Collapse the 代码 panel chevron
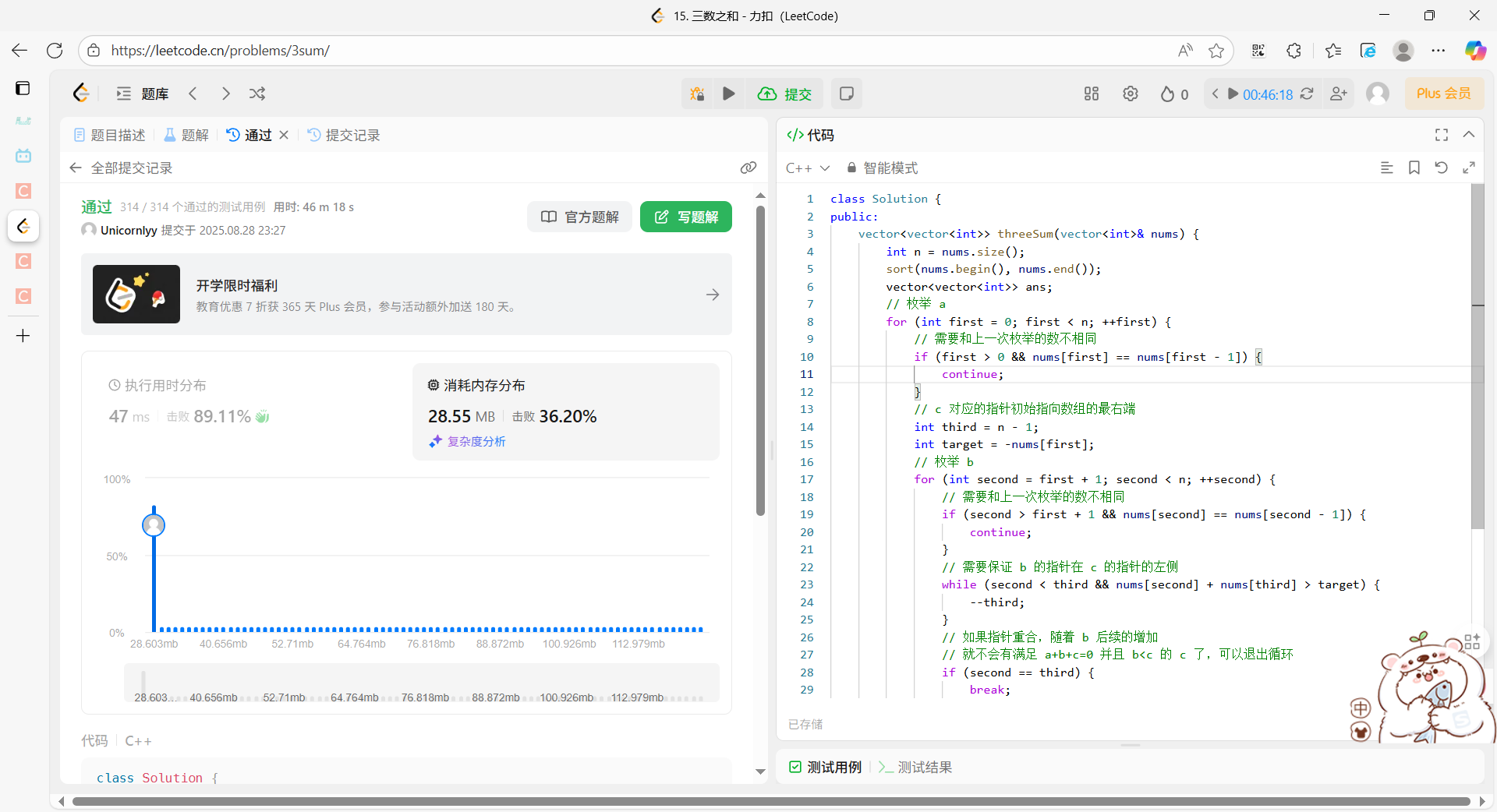 click(1469, 135)
